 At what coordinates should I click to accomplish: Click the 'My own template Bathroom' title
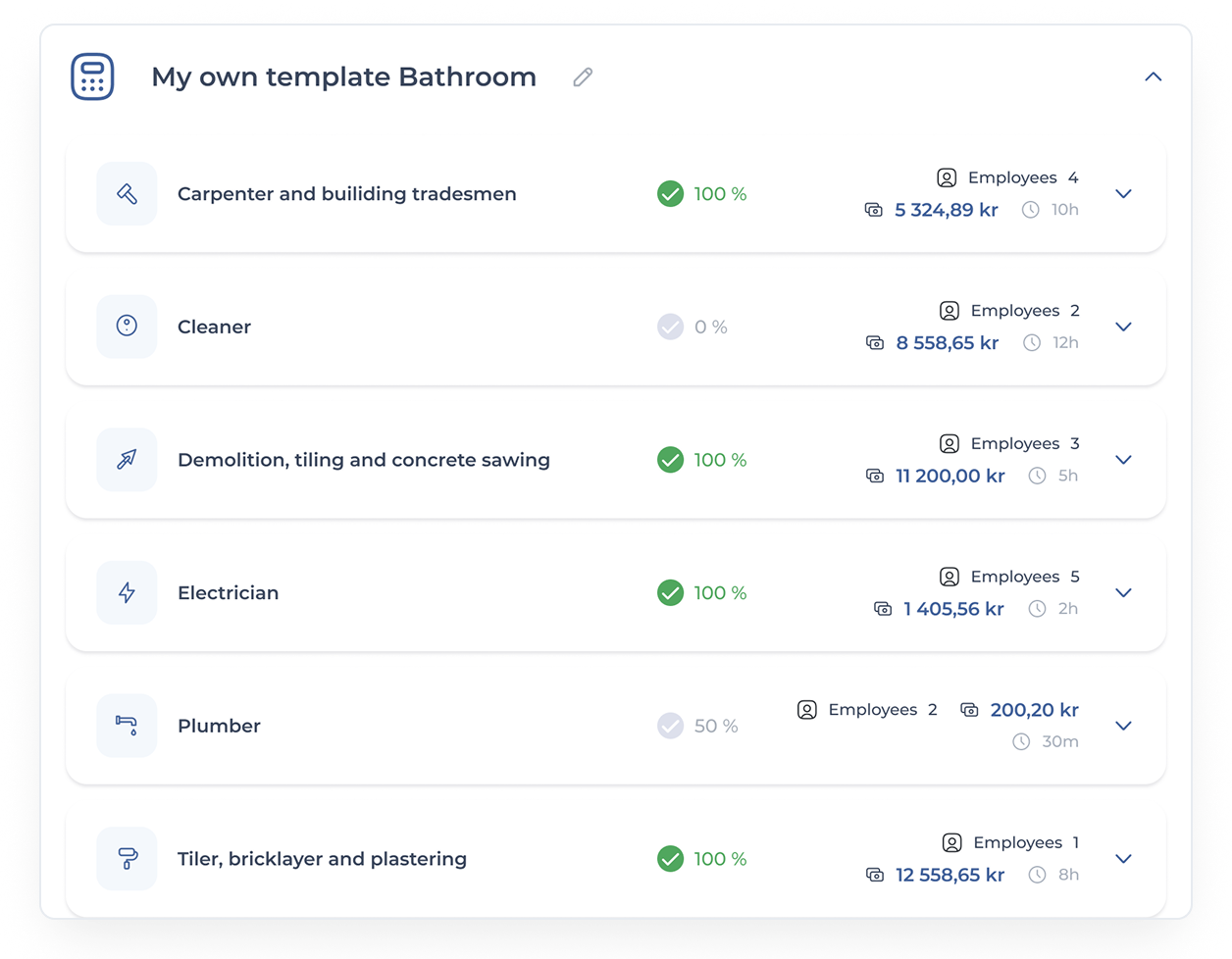(343, 76)
